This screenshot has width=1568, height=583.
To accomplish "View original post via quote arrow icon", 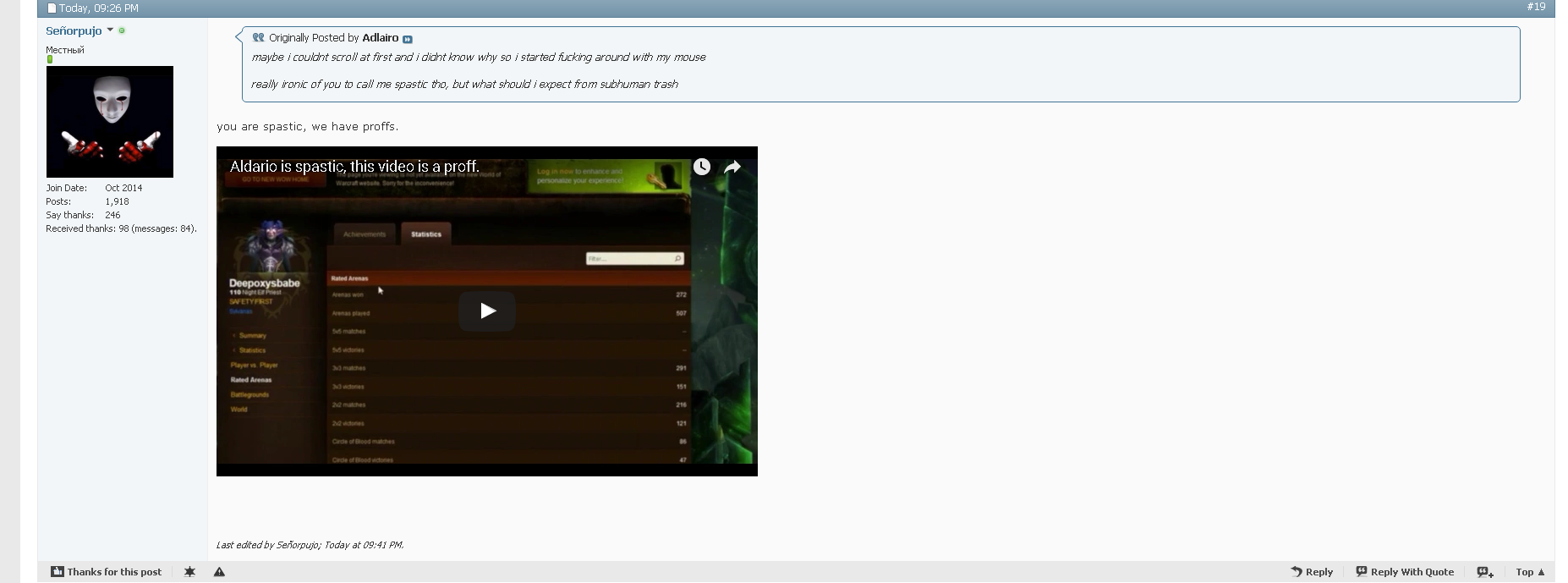I will (408, 39).
